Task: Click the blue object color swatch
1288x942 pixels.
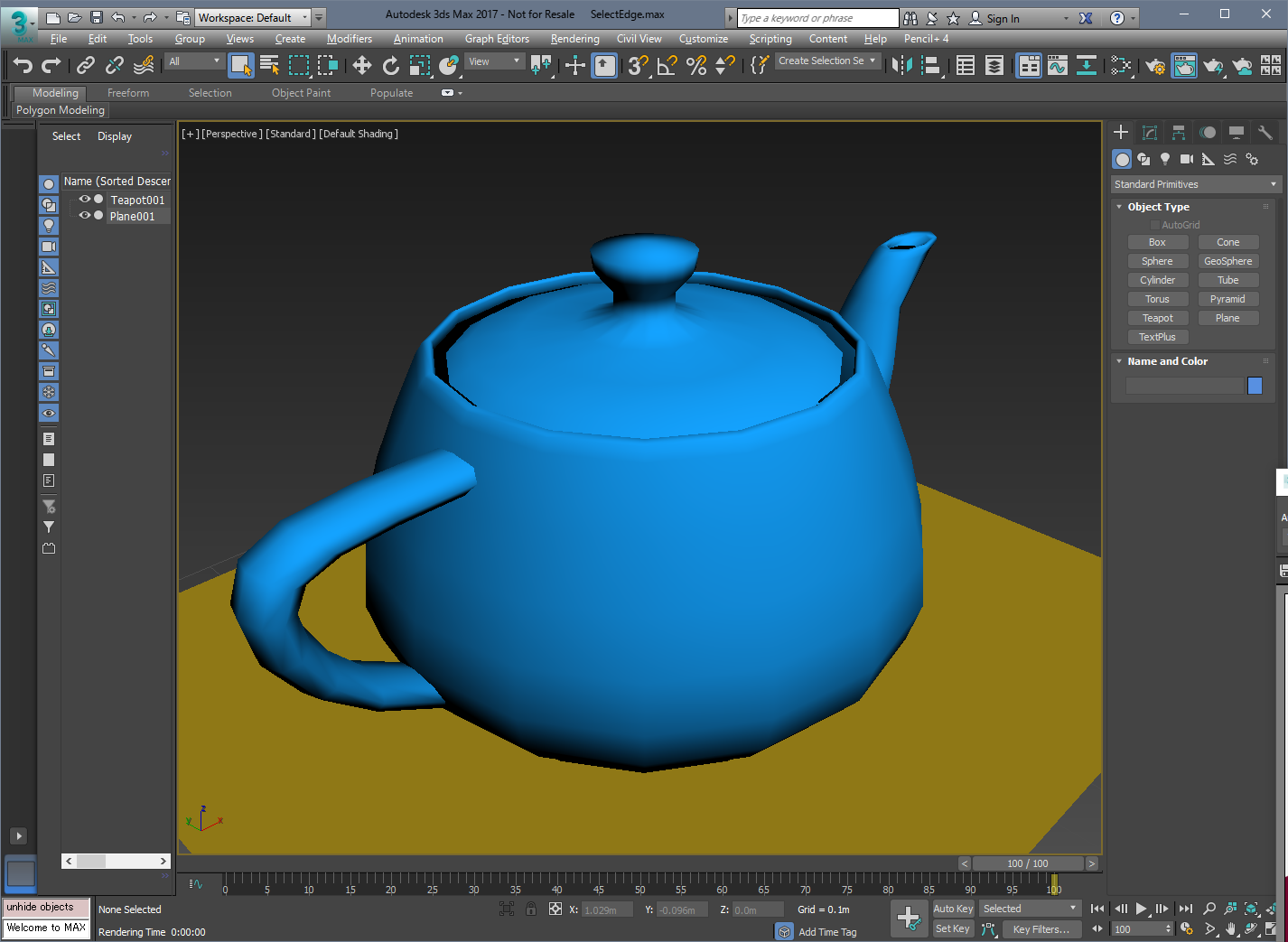Action: tap(1255, 386)
